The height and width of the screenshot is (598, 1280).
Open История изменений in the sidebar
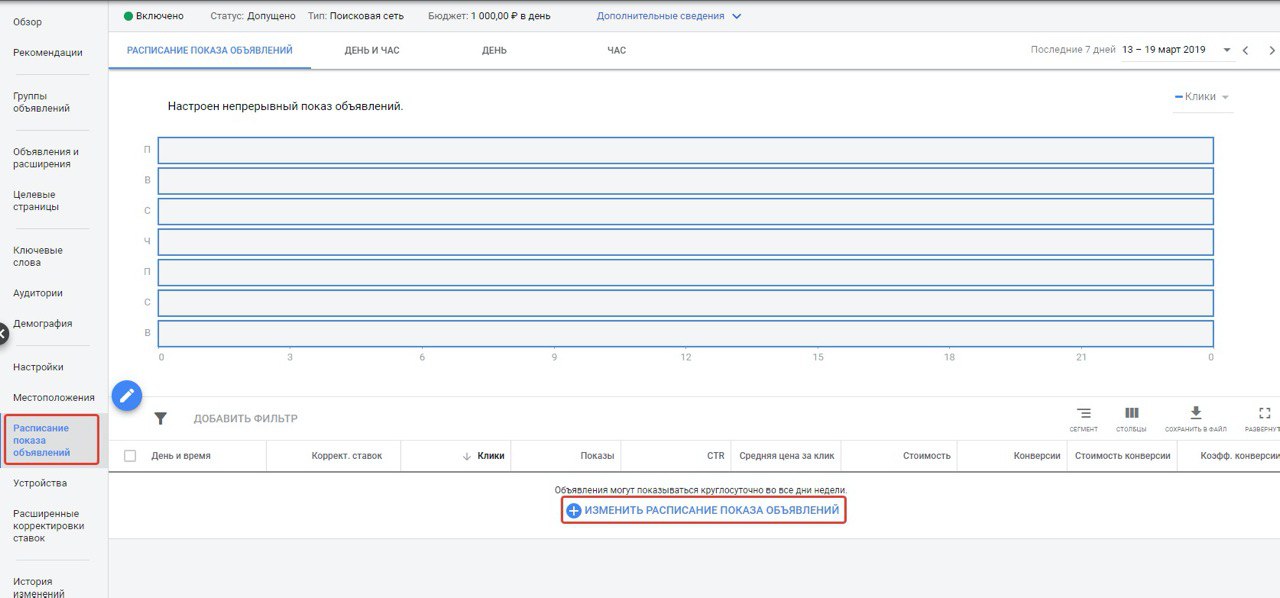[x=39, y=588]
